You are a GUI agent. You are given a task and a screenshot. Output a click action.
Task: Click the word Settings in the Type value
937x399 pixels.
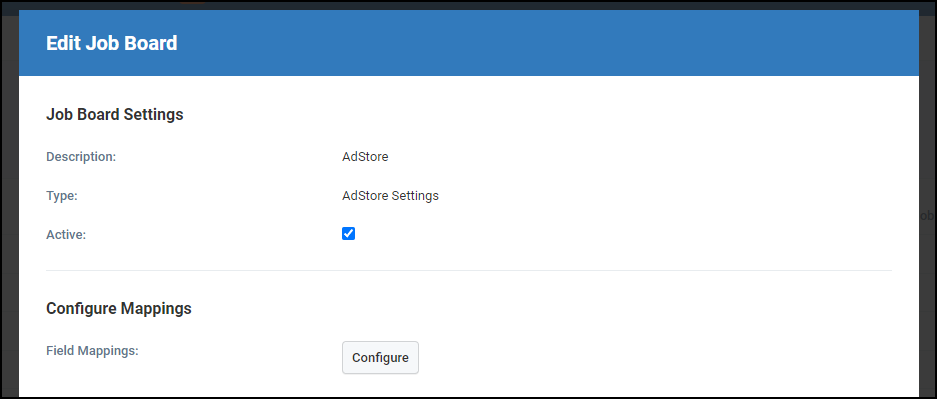(415, 196)
